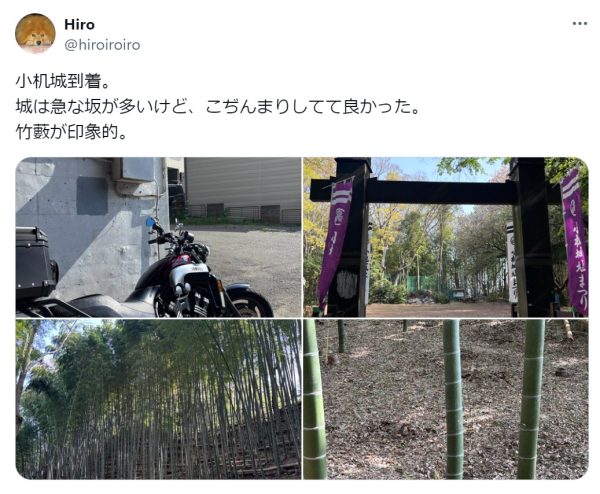Click the second line about steep slopes
Viewport: 600px width, 494px height.
[218, 106]
